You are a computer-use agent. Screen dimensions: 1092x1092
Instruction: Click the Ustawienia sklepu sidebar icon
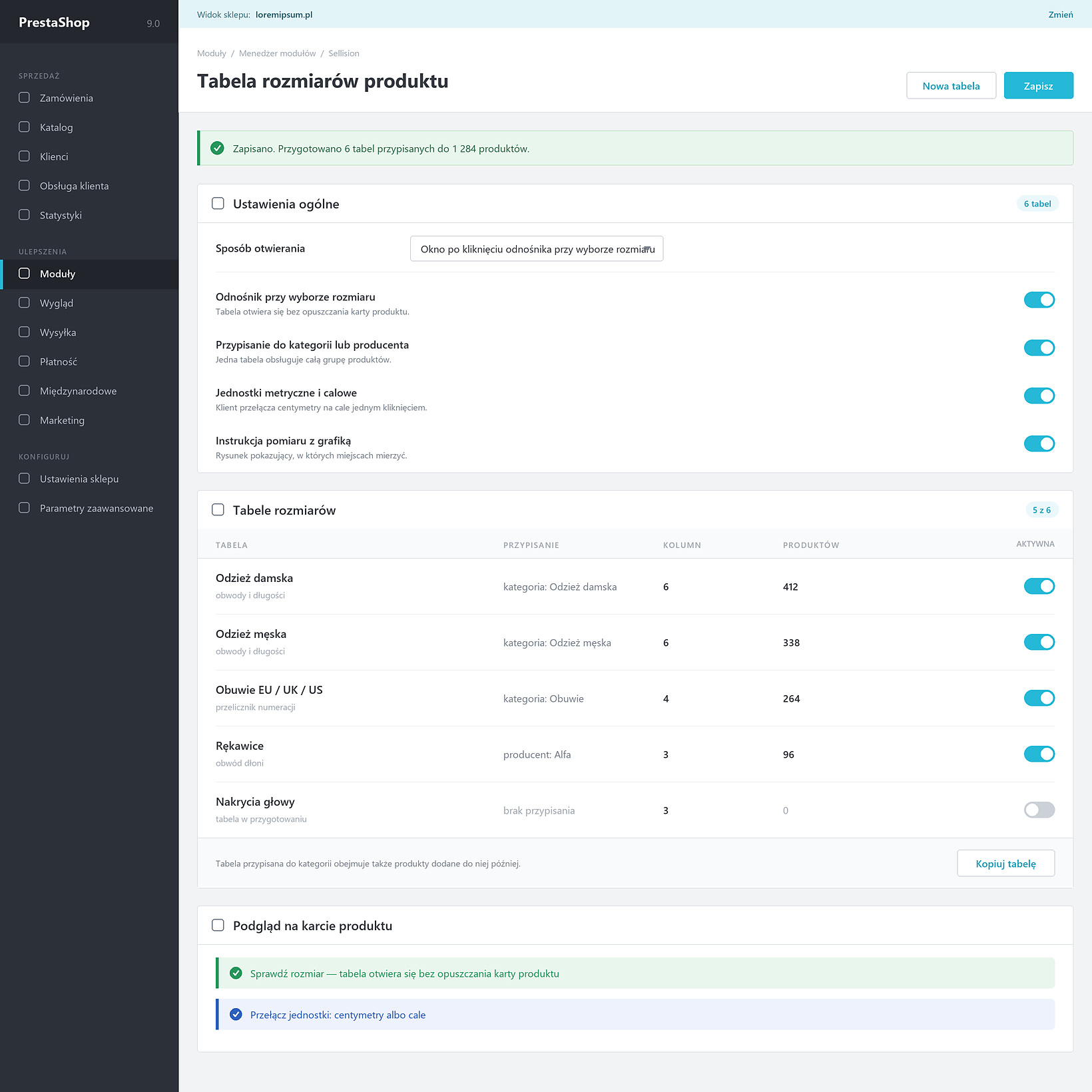(24, 479)
